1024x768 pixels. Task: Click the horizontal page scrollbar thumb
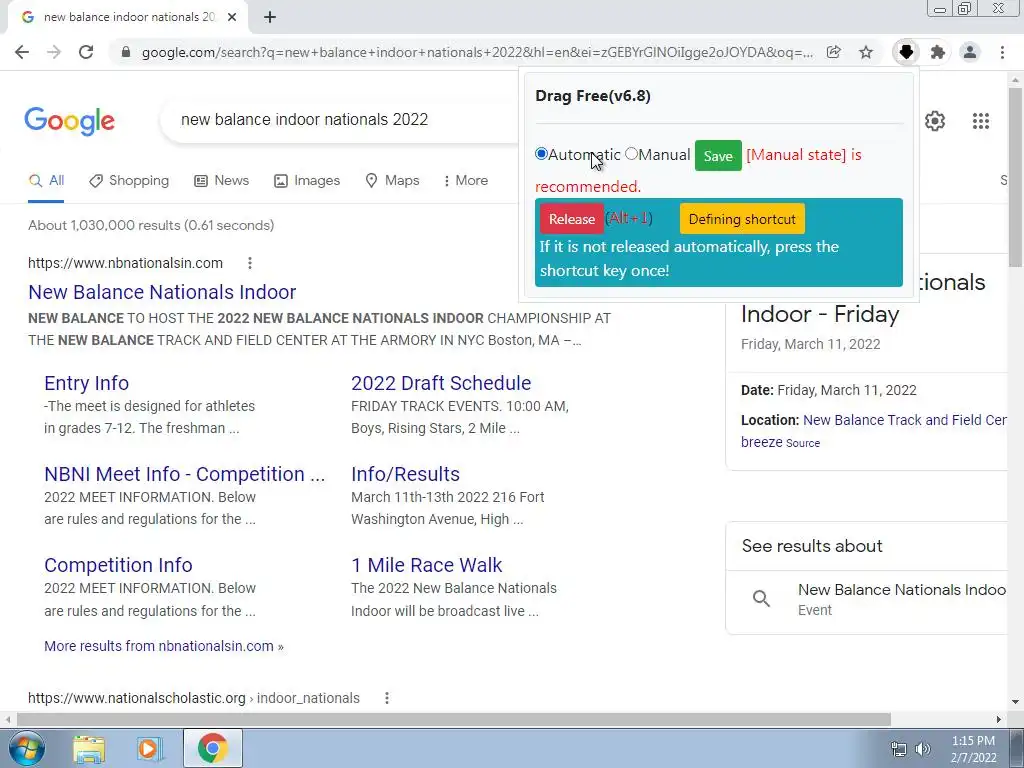click(454, 719)
